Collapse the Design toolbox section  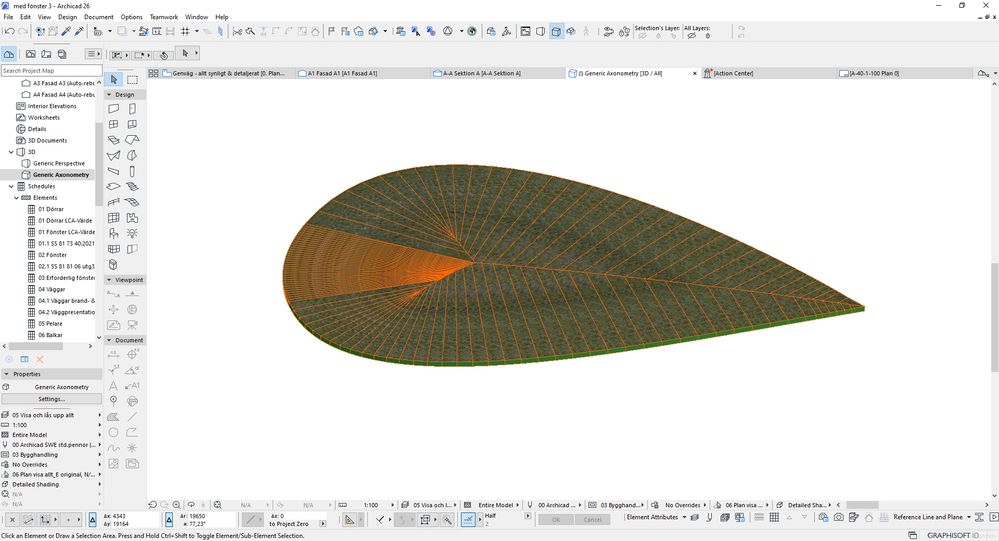click(x=110, y=94)
